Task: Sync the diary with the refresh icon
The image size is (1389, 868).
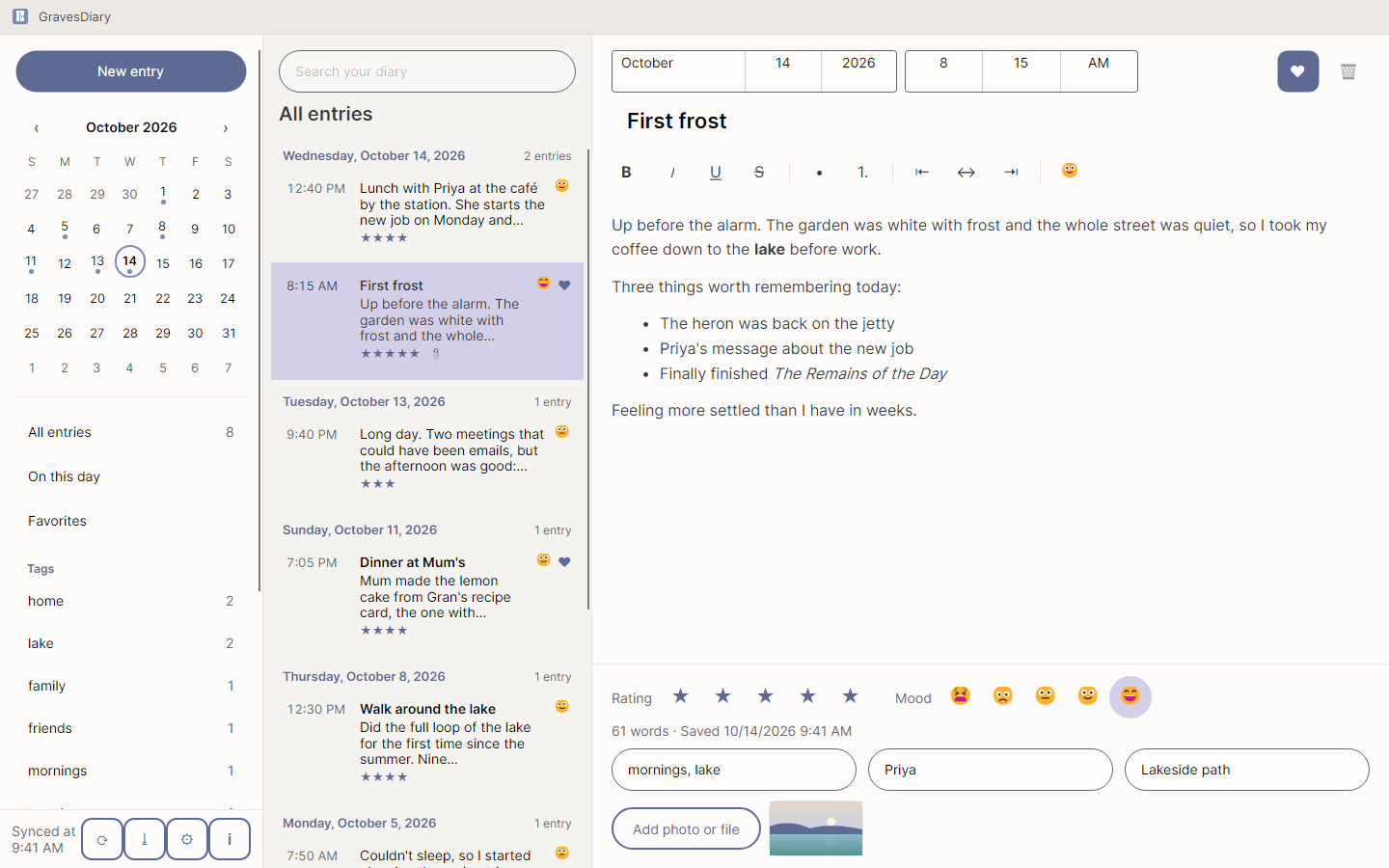Action: [x=102, y=839]
